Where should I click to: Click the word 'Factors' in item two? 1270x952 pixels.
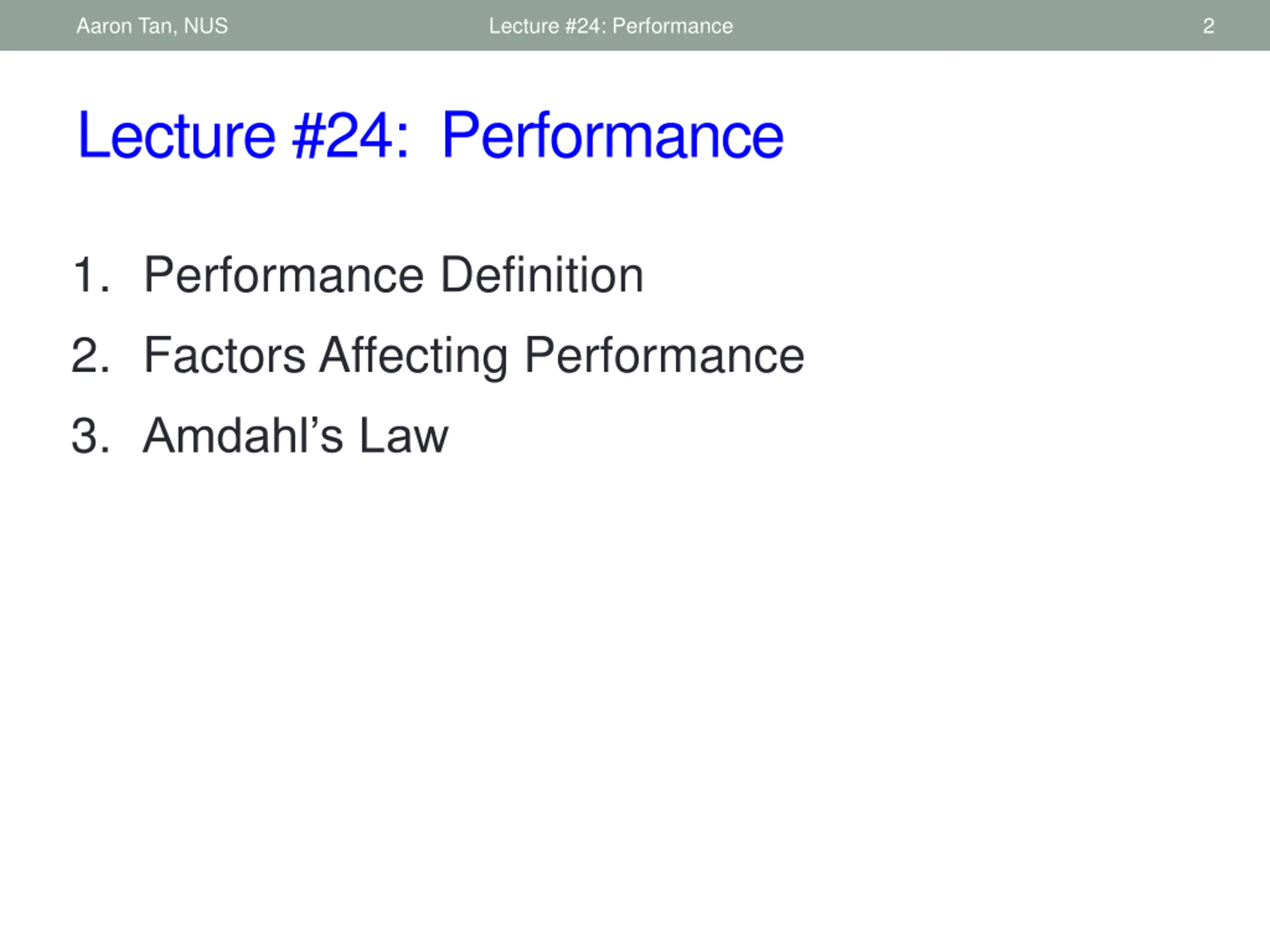click(x=225, y=356)
